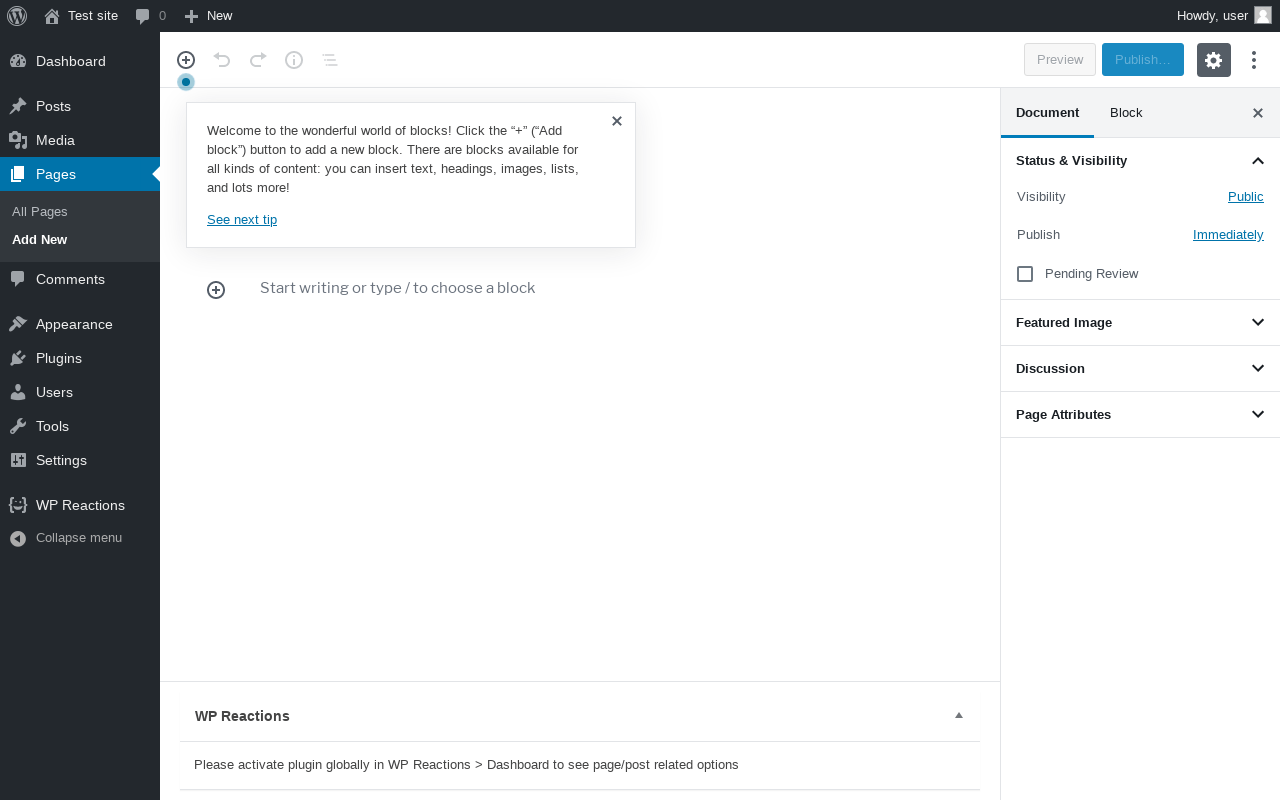This screenshot has height=800, width=1280.
Task: Expand the Featured Image panel
Action: [x=1140, y=323]
